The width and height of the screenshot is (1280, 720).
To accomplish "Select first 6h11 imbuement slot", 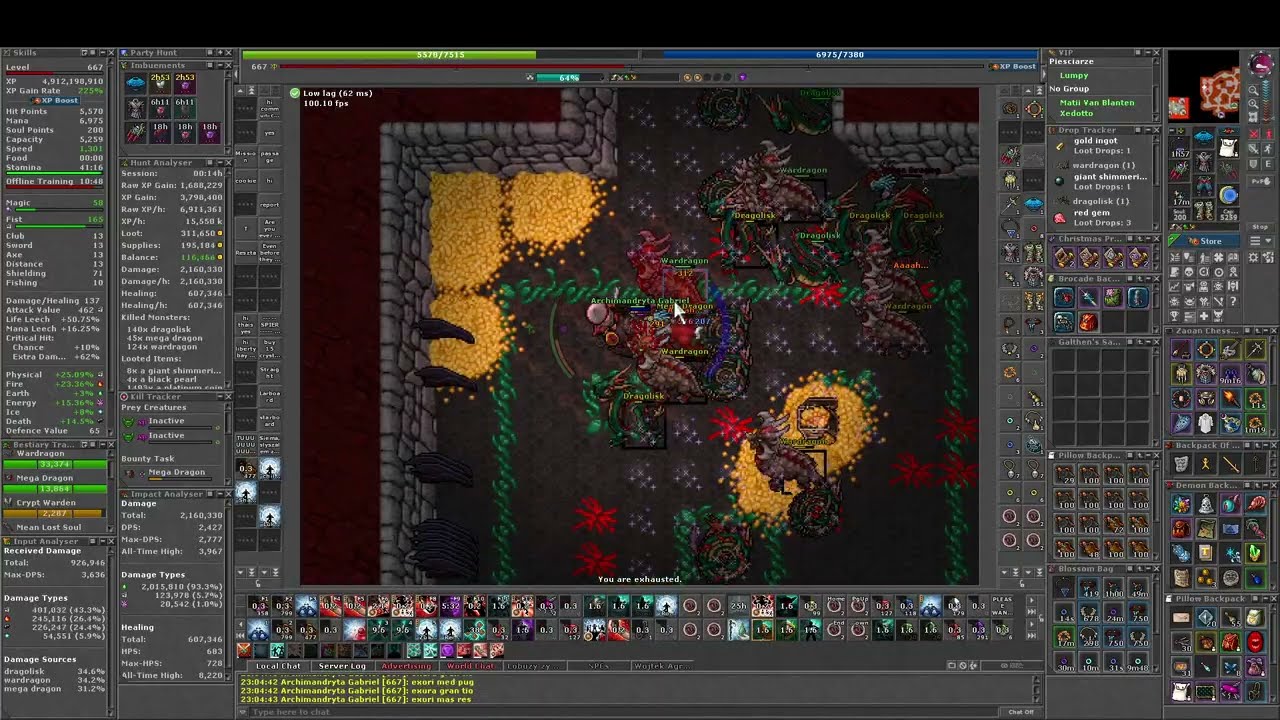I will (x=160, y=108).
